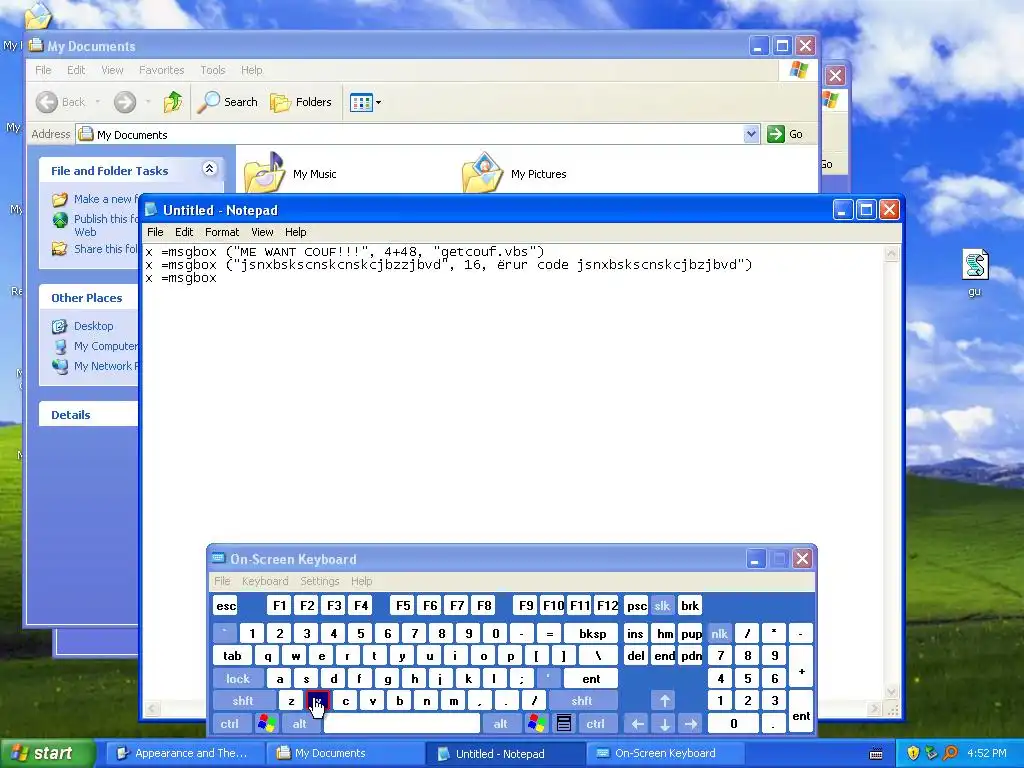
Task: Click the application menu key icon
Action: click(564, 724)
